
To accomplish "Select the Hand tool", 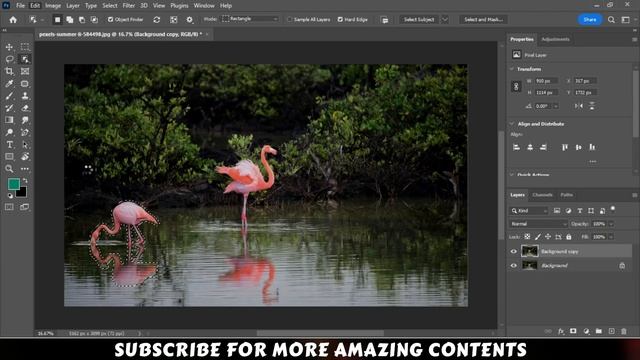I will [25, 157].
